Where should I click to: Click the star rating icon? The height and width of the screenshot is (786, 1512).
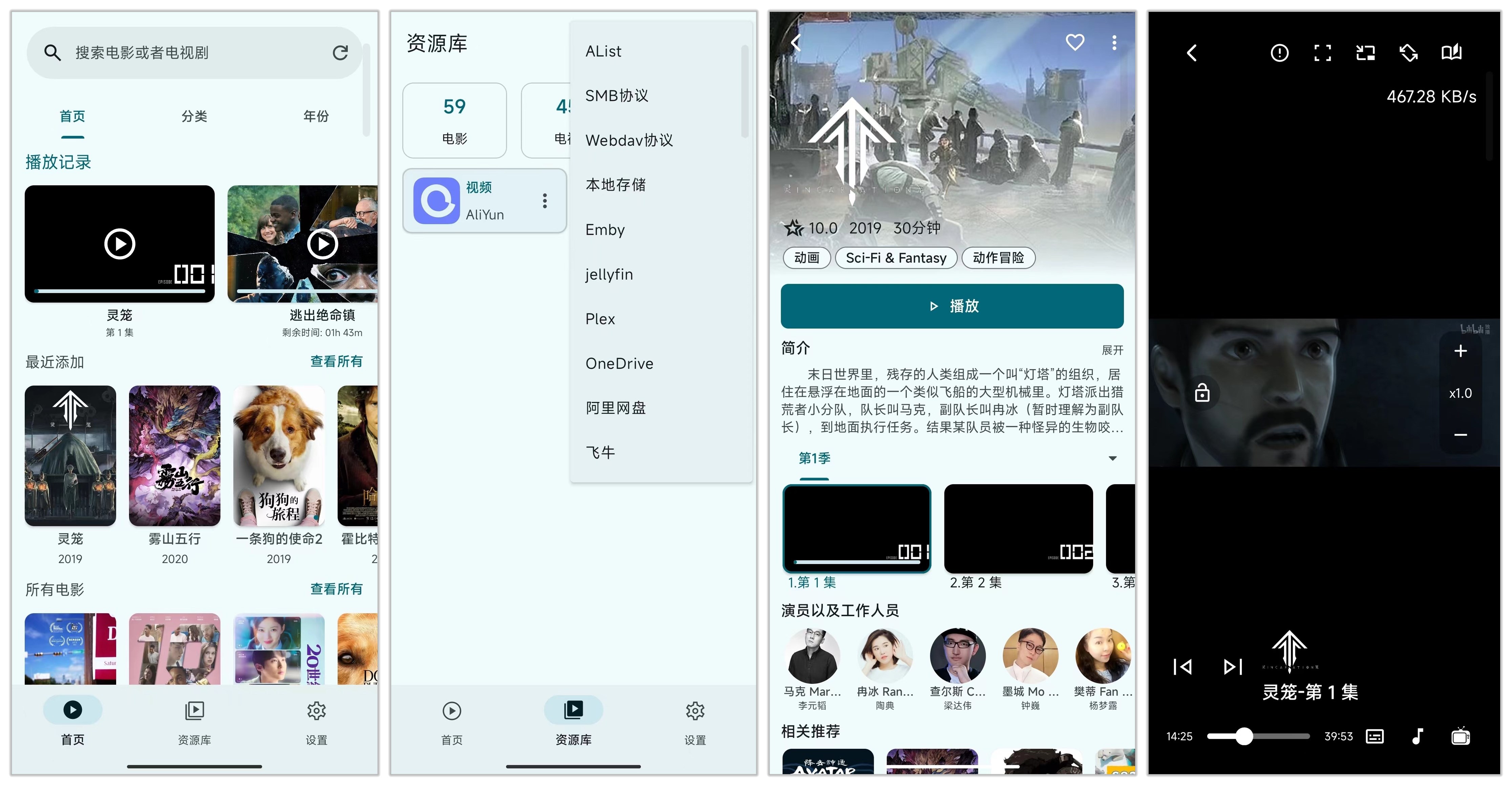794,228
